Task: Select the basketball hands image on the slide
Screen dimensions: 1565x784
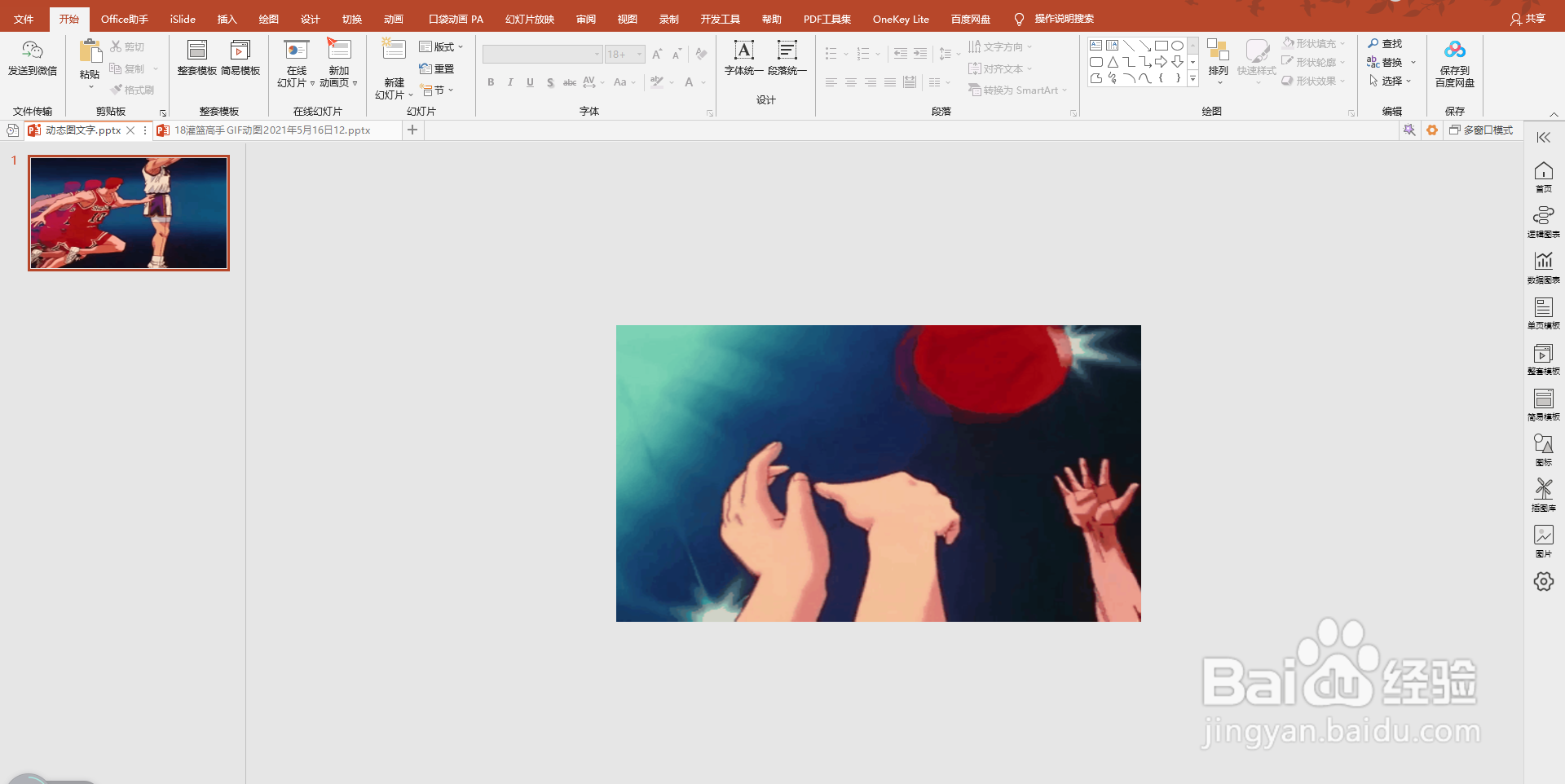Action: pyautogui.click(x=879, y=473)
